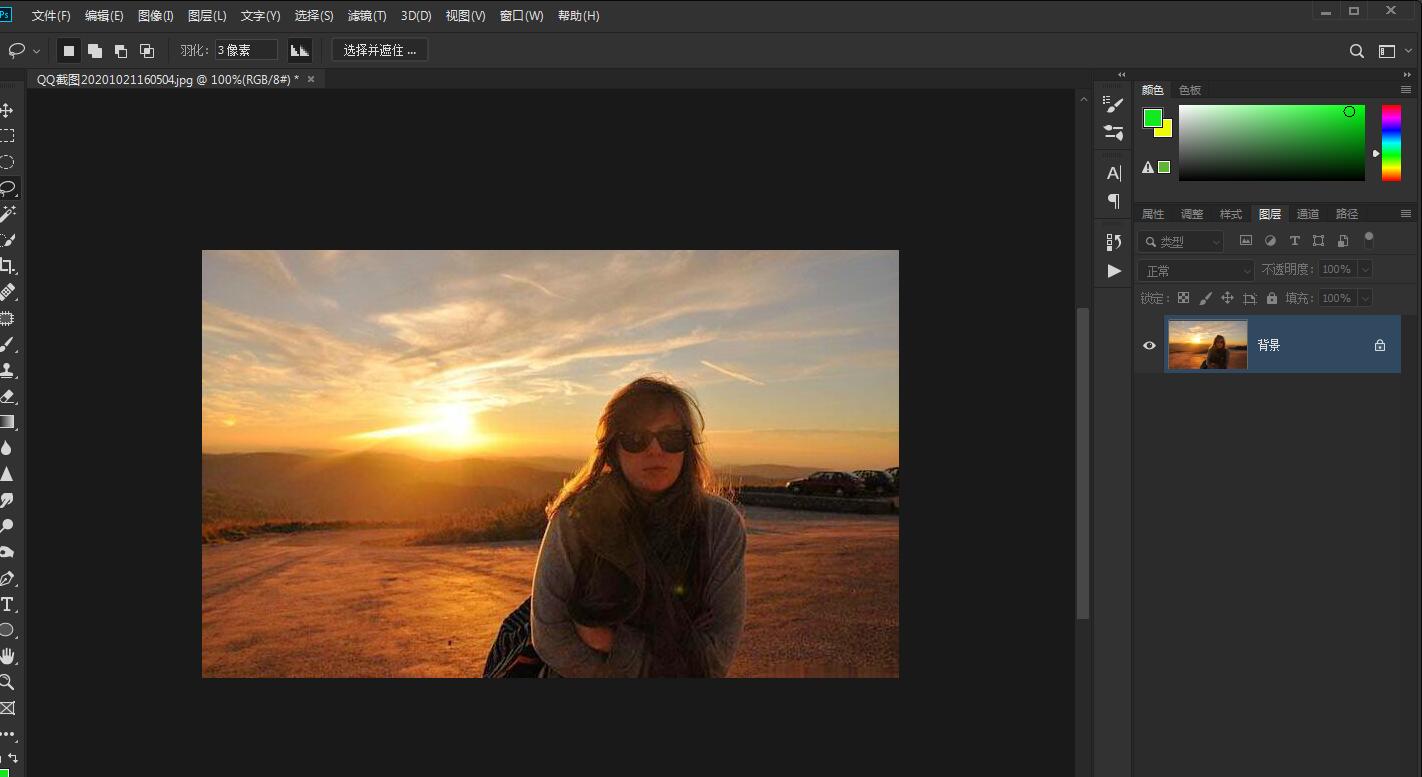Open the 类型 layer filter dropdown
This screenshot has width=1422, height=777.
click(1180, 241)
